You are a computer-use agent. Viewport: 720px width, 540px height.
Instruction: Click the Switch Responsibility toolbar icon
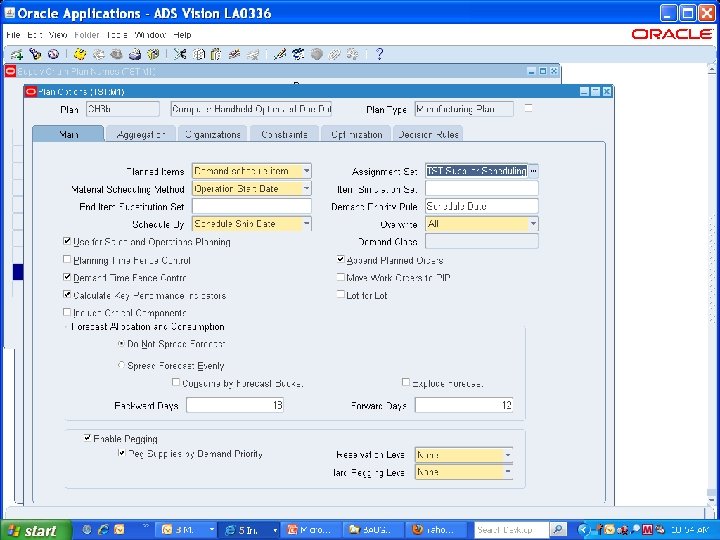click(x=116, y=55)
